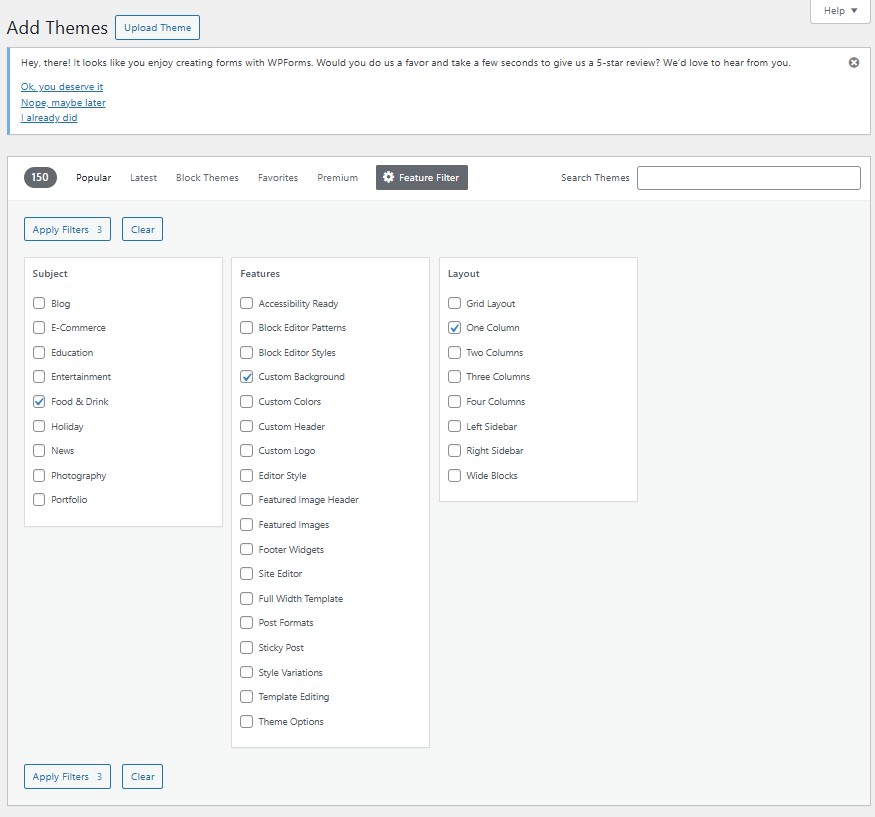Click the Feature Filter gear button
Viewport: 875px width, 817px height.
[421, 177]
